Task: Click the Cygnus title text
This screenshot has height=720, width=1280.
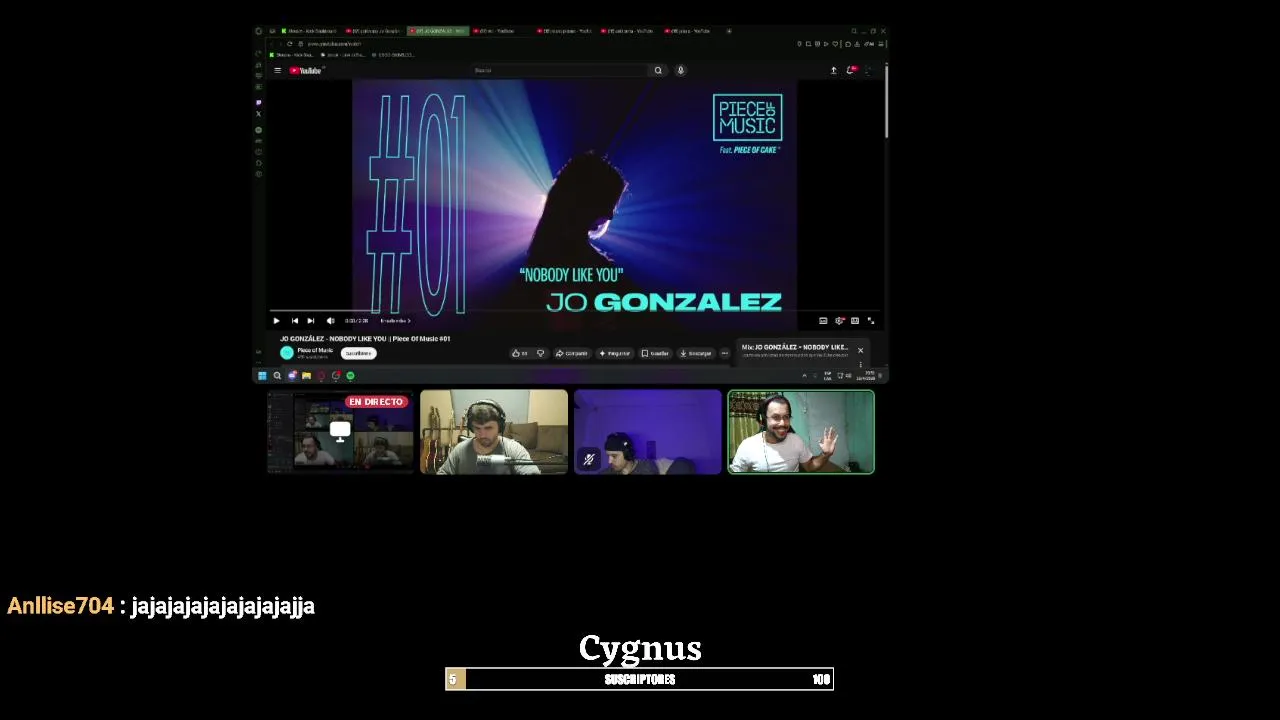Action: [x=640, y=649]
